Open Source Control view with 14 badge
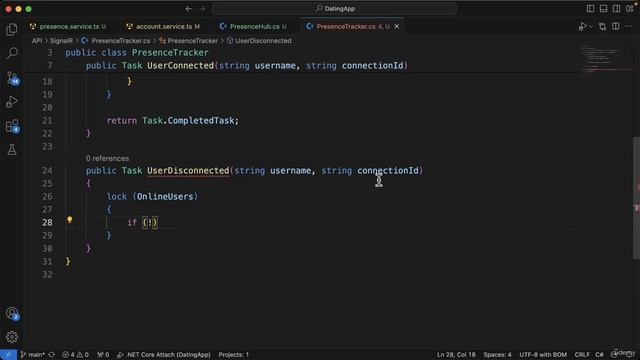640x360 pixels. coord(12,78)
